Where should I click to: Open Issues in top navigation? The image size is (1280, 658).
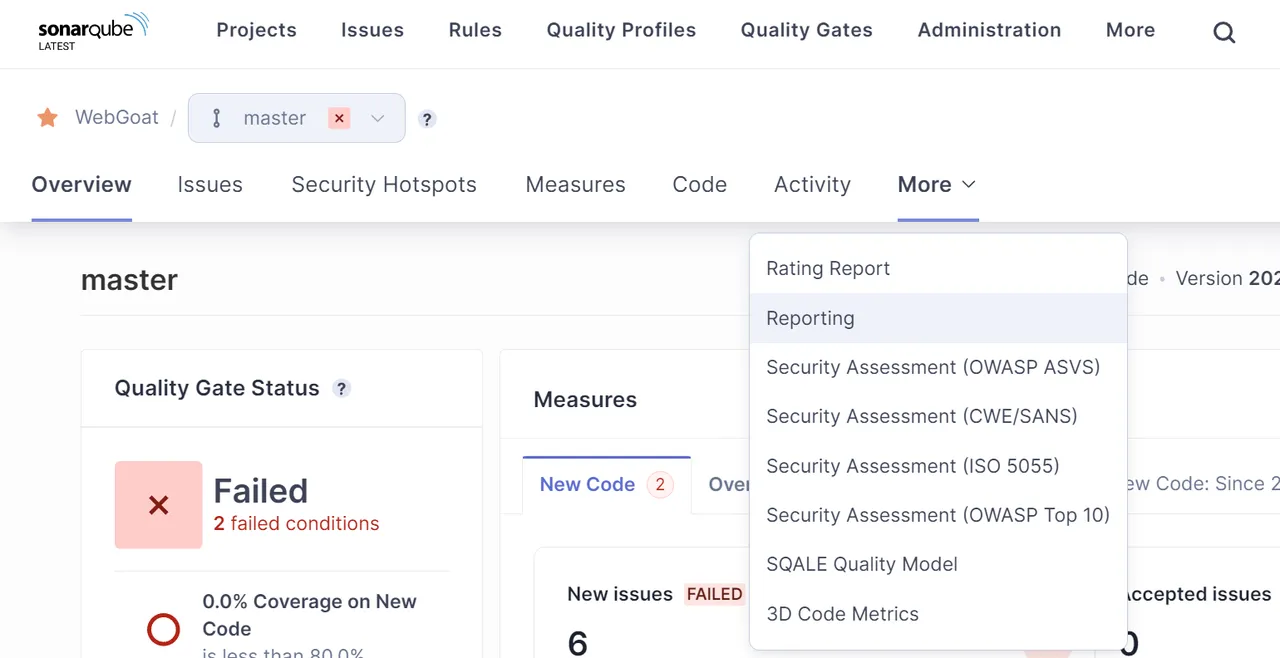click(x=372, y=30)
